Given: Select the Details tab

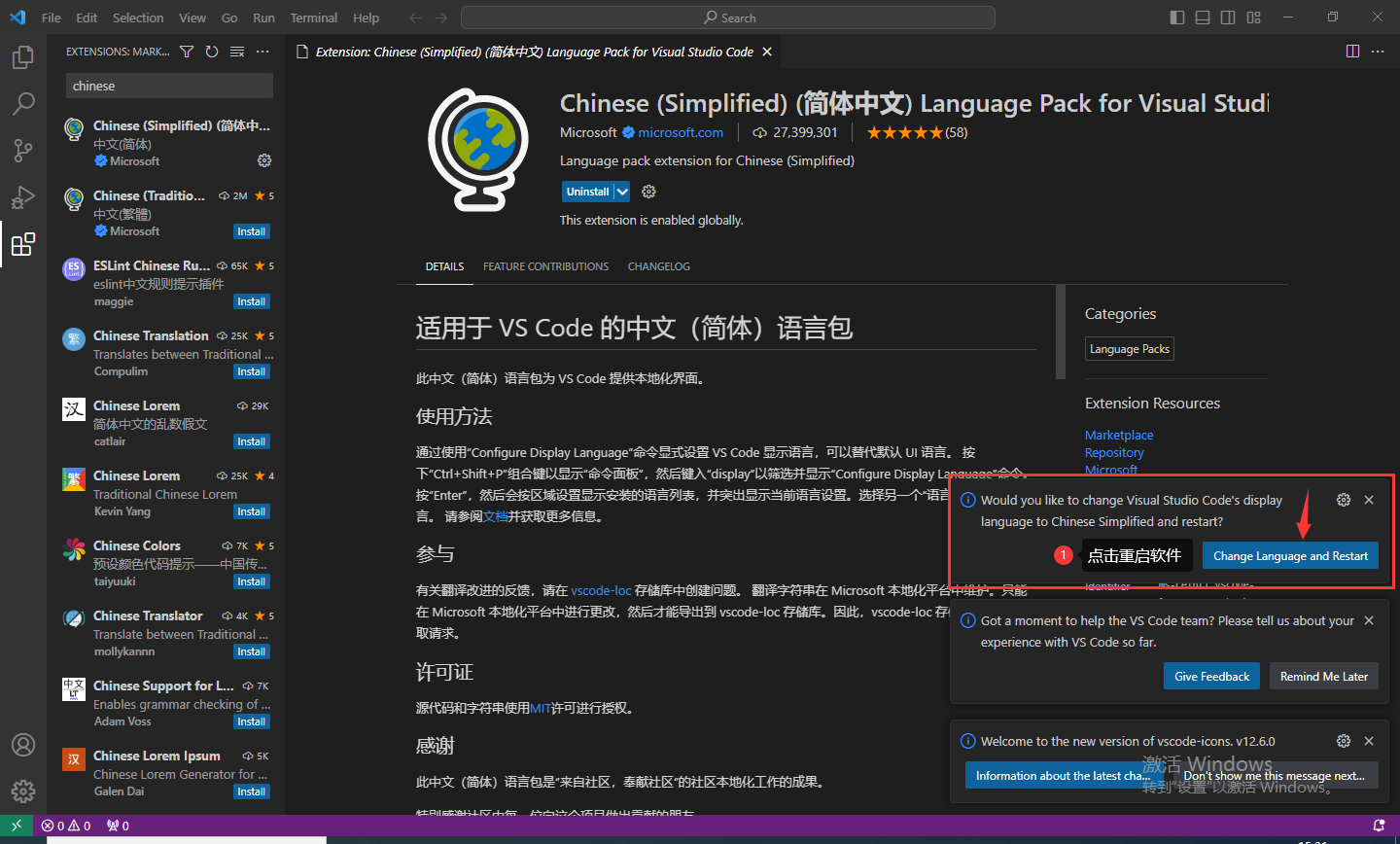Looking at the screenshot, I should [x=445, y=266].
